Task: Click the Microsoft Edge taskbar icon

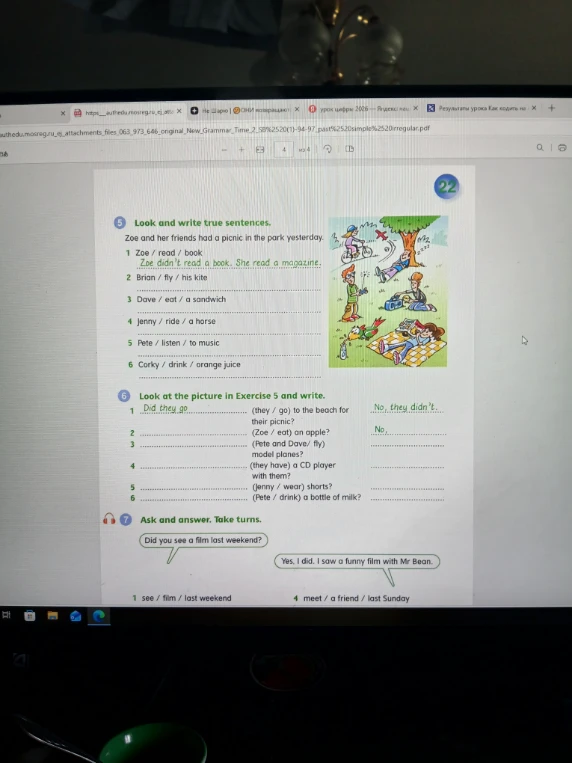Action: click(99, 616)
